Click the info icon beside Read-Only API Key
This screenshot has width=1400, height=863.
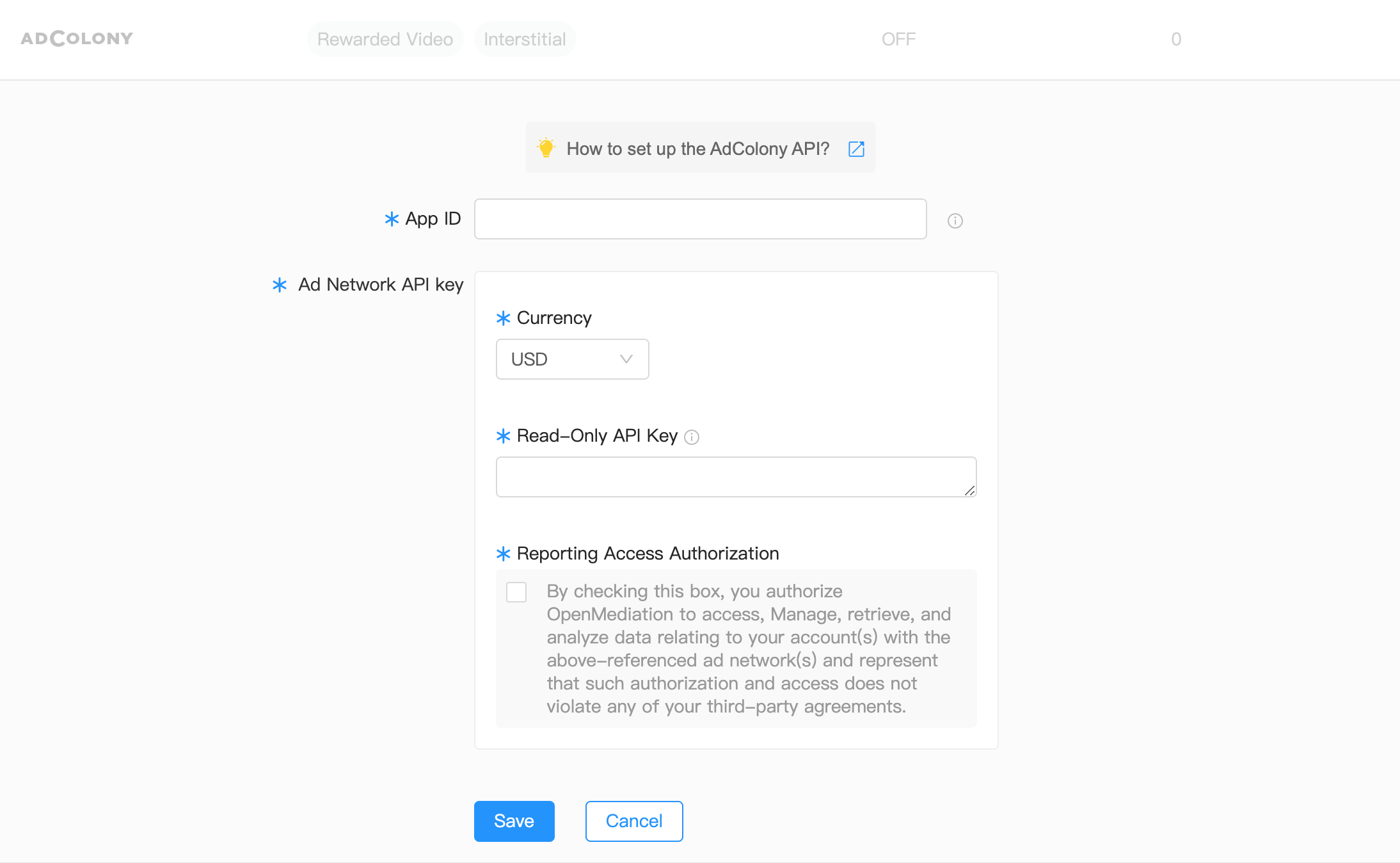coord(692,437)
